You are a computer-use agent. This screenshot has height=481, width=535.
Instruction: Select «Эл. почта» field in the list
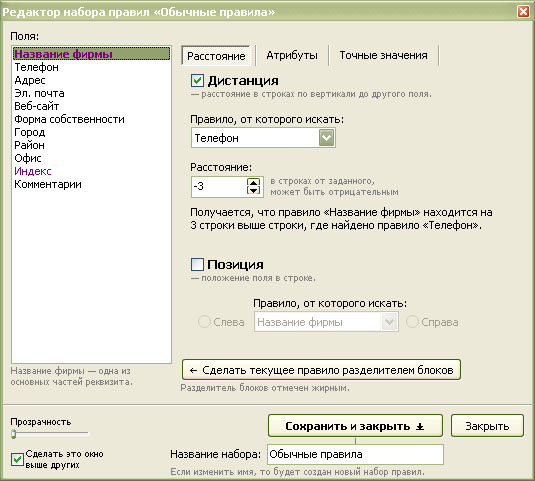91,93
